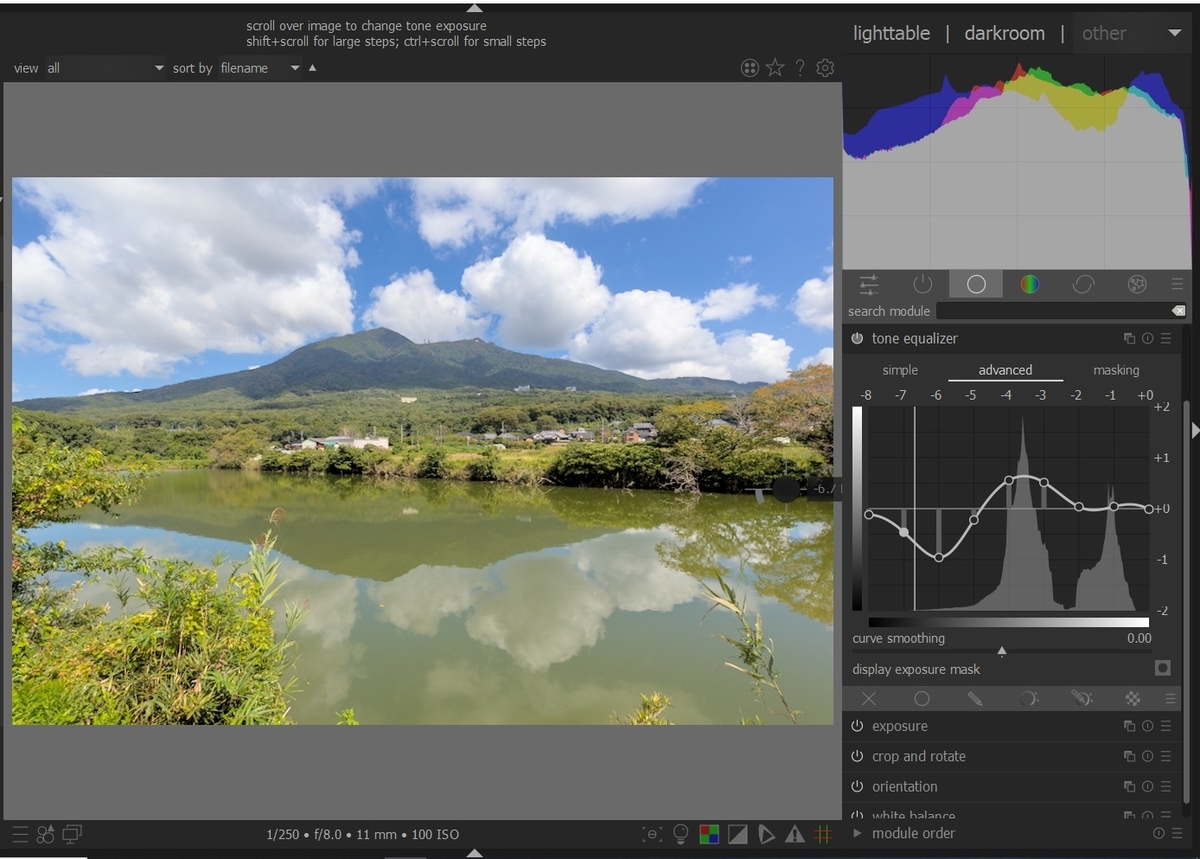
Task: Select parametric mask blending icon
Action: (1028, 699)
